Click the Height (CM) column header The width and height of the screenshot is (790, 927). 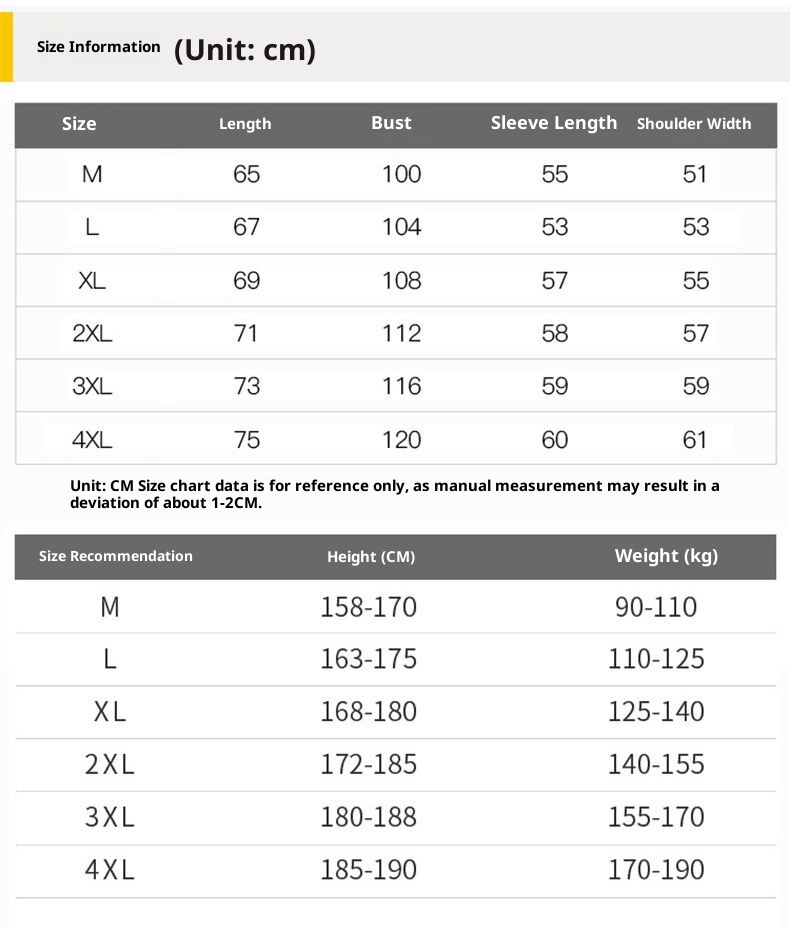click(x=371, y=557)
